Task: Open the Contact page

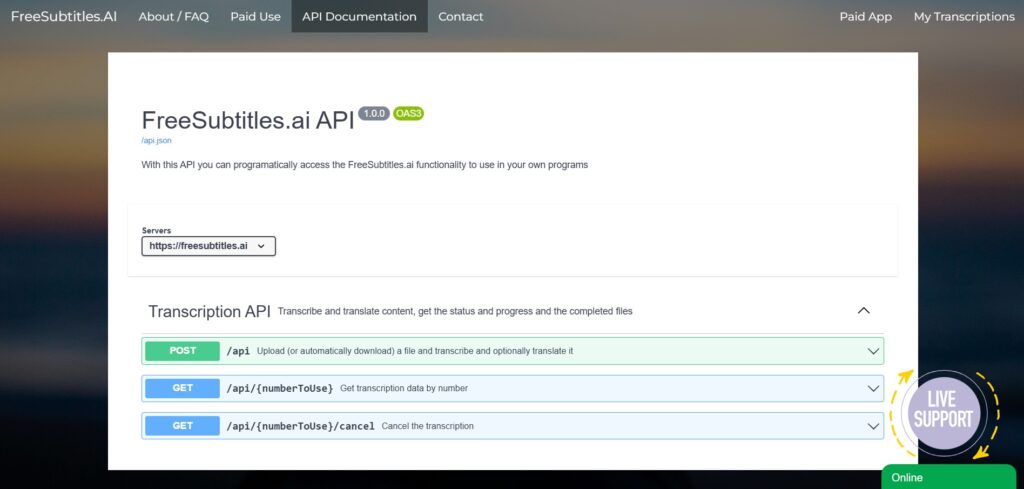Action: pyautogui.click(x=460, y=16)
